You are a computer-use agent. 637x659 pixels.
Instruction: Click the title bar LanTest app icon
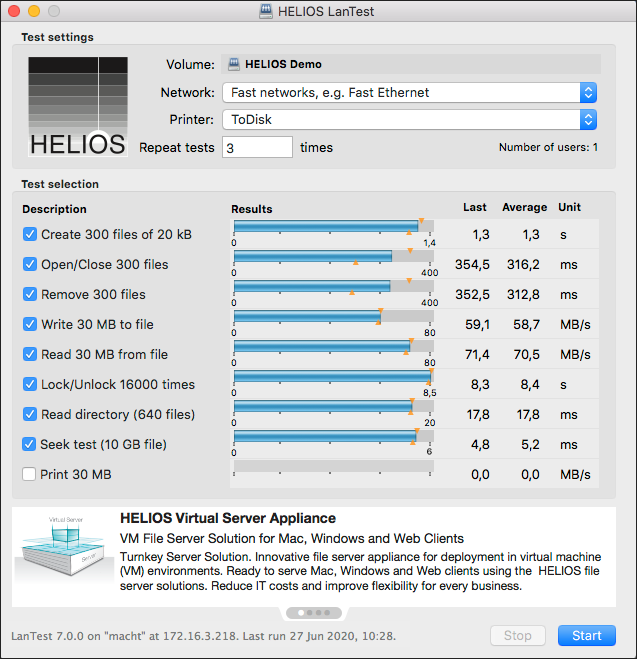click(x=266, y=11)
